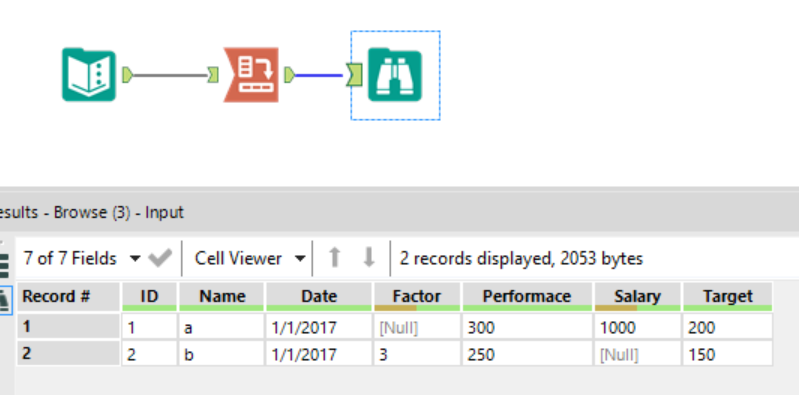Screen dimensions: 799x398
Task: Select ID cell in row 2
Action: tap(149, 354)
